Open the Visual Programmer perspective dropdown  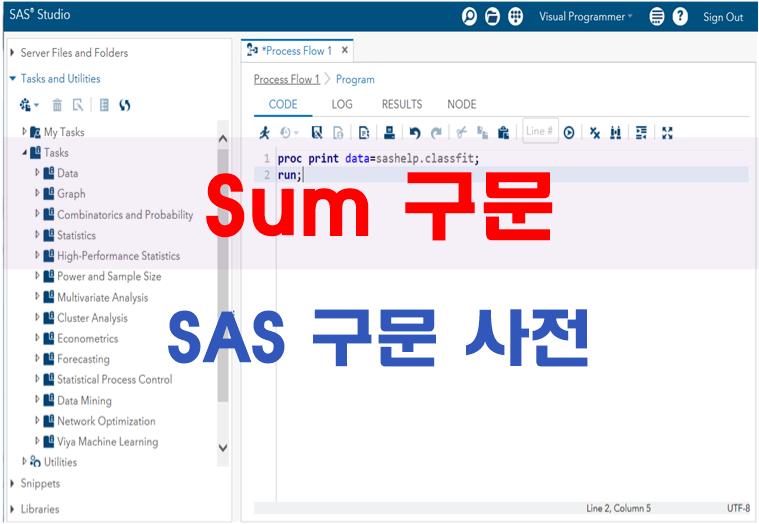[x=586, y=16]
